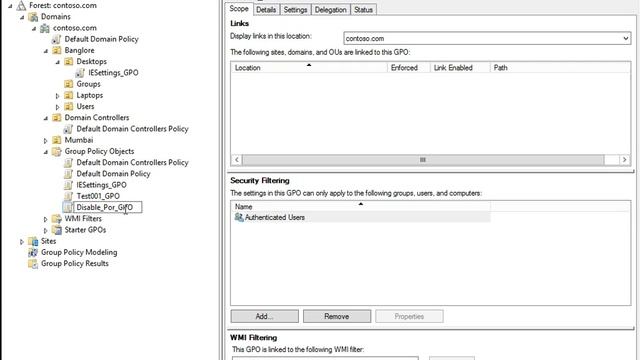
Task: Click the Properties button
Action: [409, 316]
